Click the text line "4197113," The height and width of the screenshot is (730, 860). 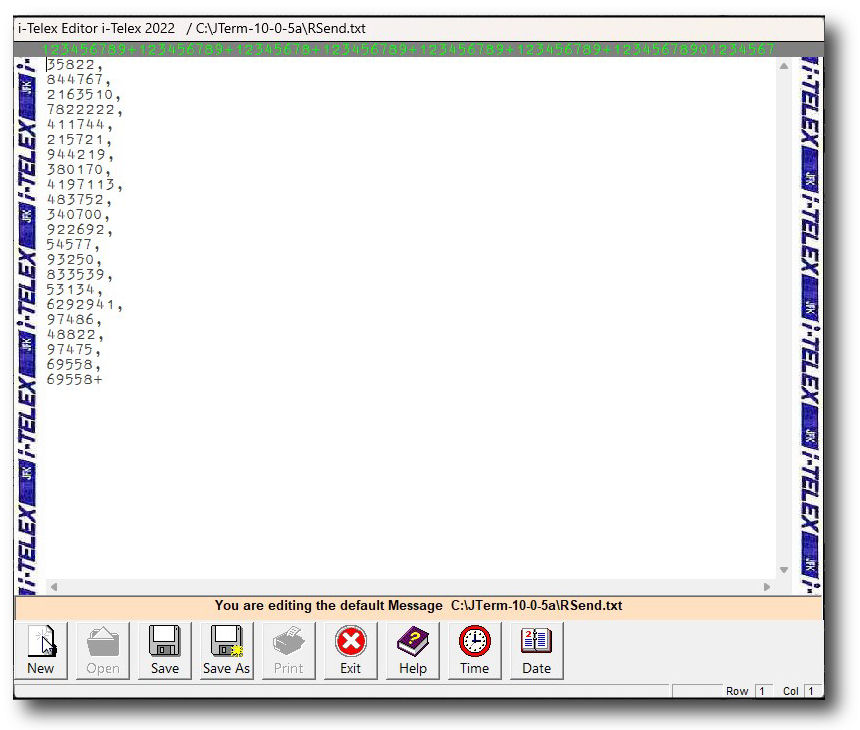[84, 185]
